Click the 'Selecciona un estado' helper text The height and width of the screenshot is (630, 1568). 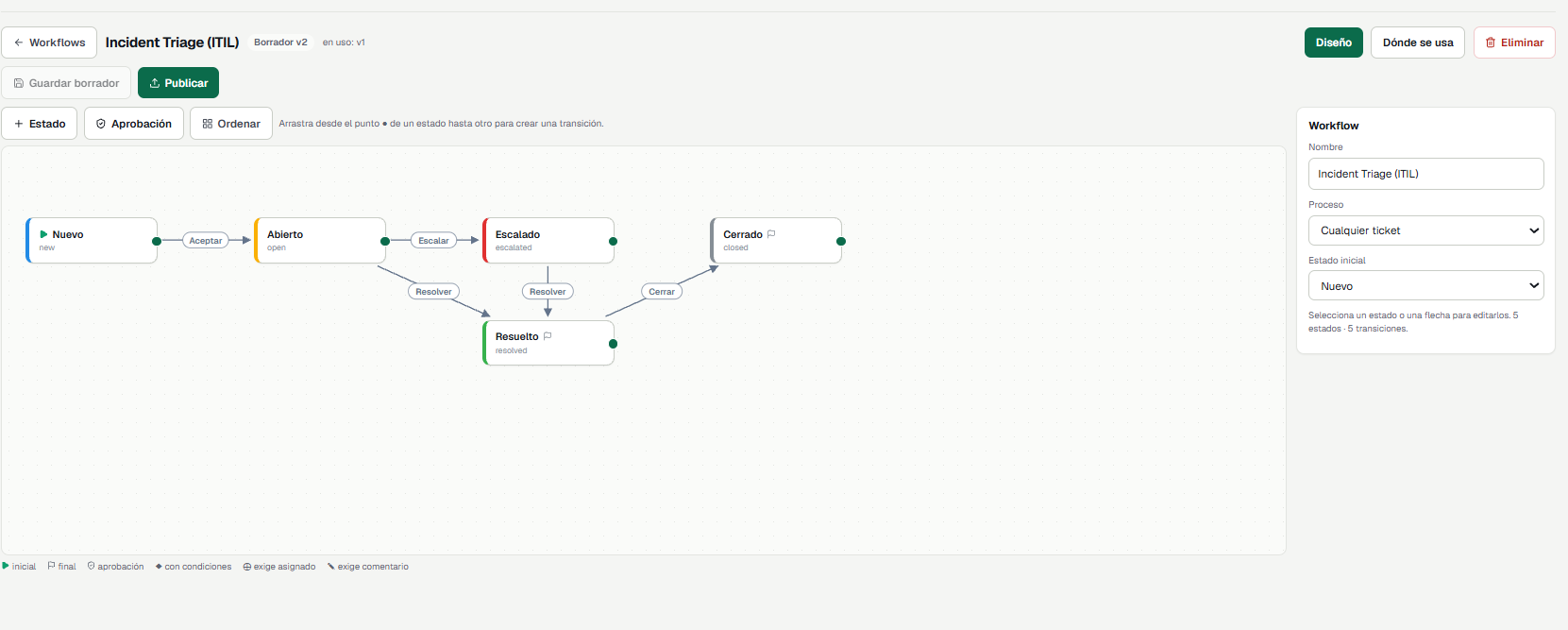tap(1413, 322)
